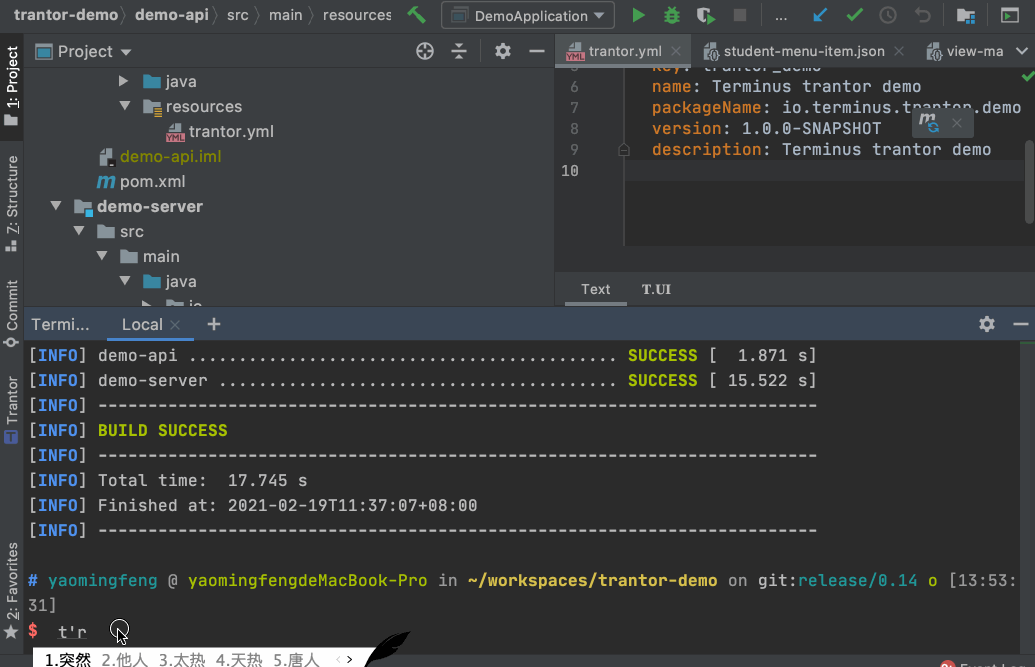Show VCS history clock icon

(x=888, y=15)
